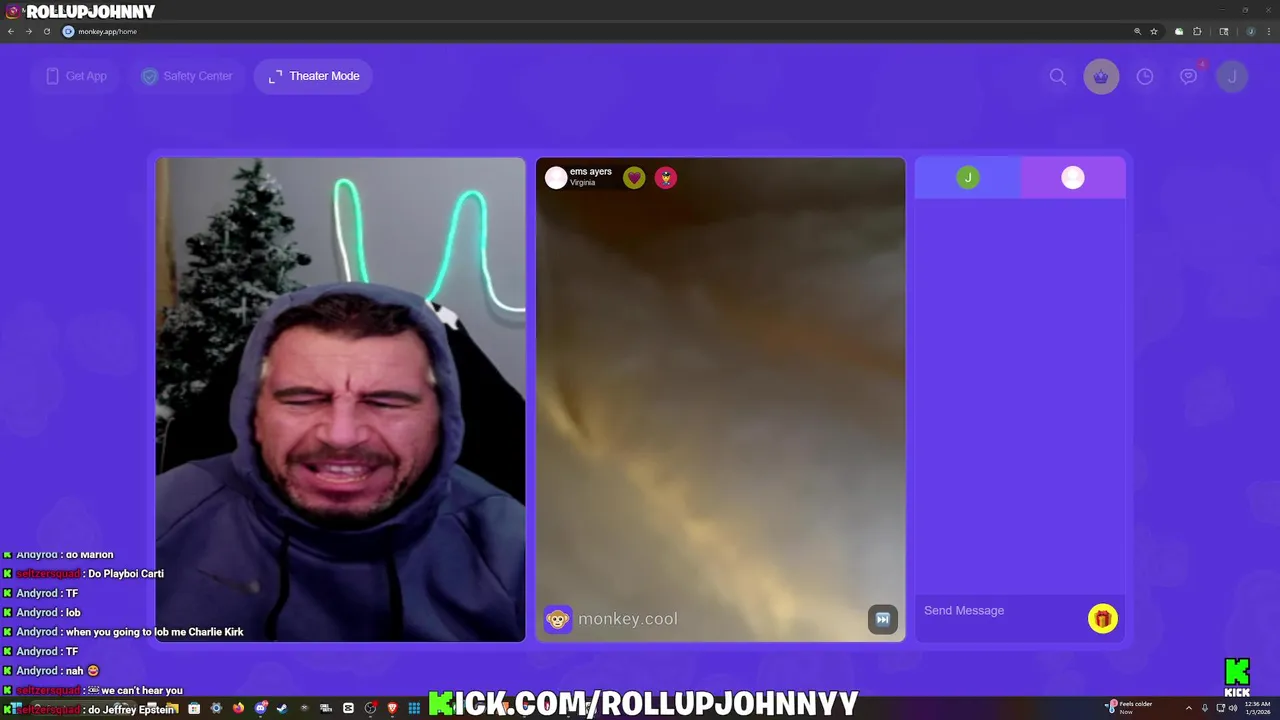The image size is (1280, 720).
Task: Open Firefox from the taskbar
Action: [238, 708]
